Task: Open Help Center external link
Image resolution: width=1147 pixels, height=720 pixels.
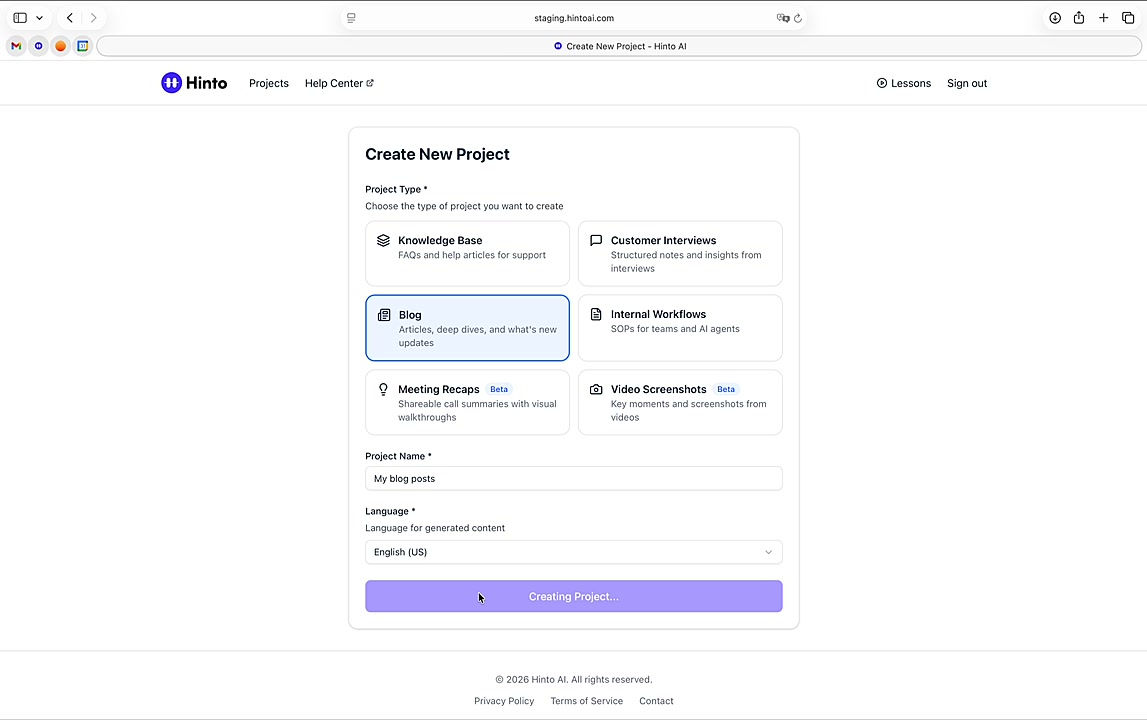Action: coord(339,83)
